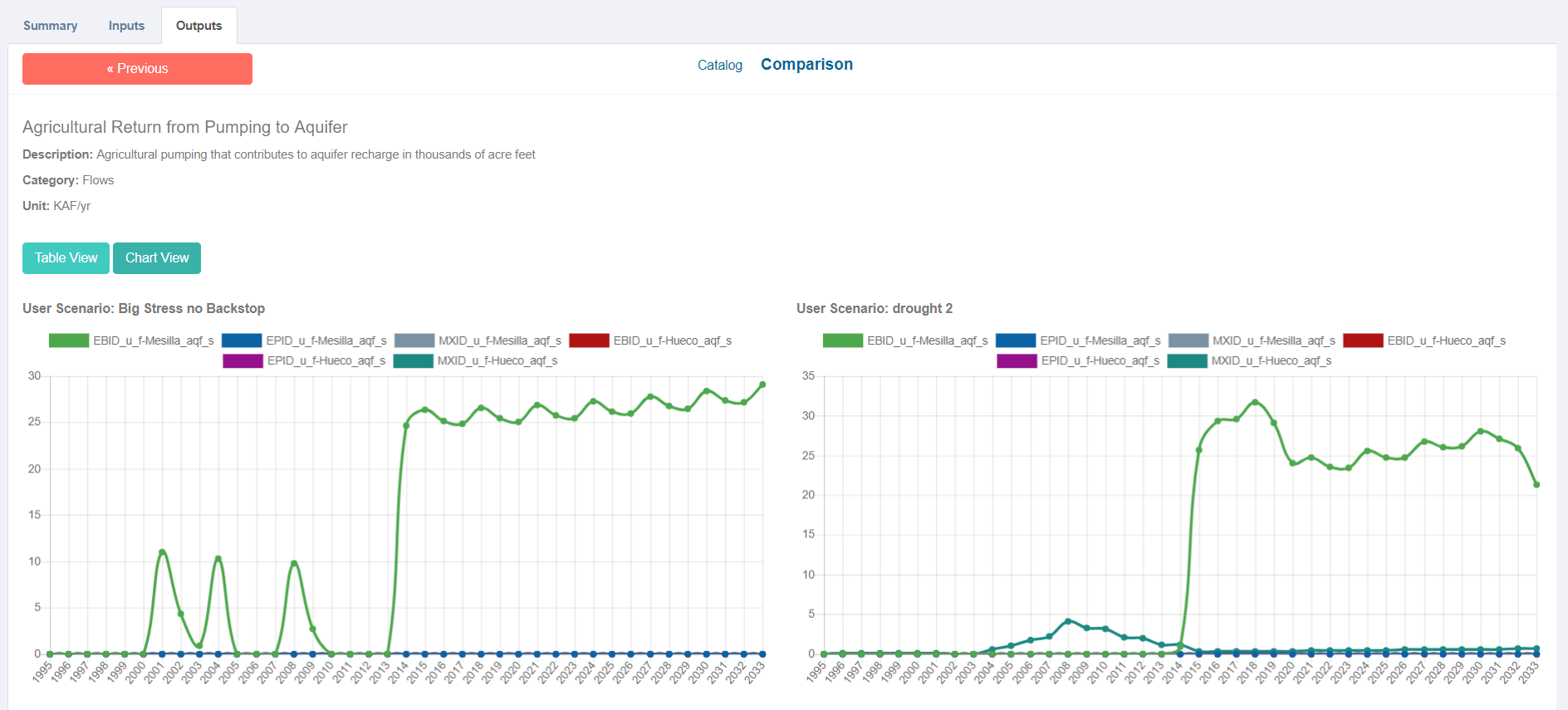Image resolution: width=1568 pixels, height=710 pixels.
Task: Click the 'User Scenario: drought 2' heading
Action: [875, 308]
